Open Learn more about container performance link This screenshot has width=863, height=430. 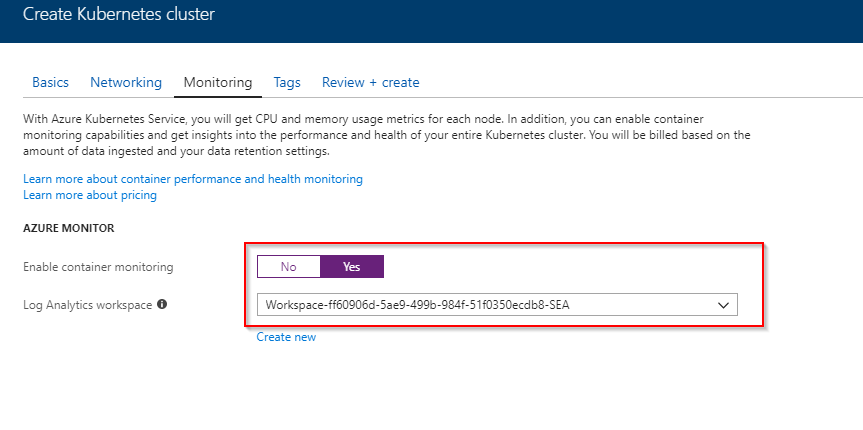193,179
